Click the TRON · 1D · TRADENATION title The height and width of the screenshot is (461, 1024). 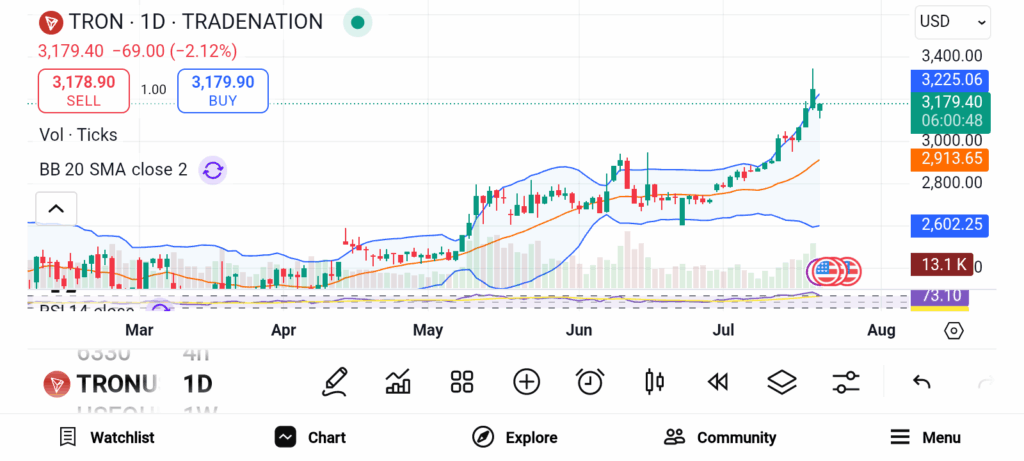coord(196,22)
